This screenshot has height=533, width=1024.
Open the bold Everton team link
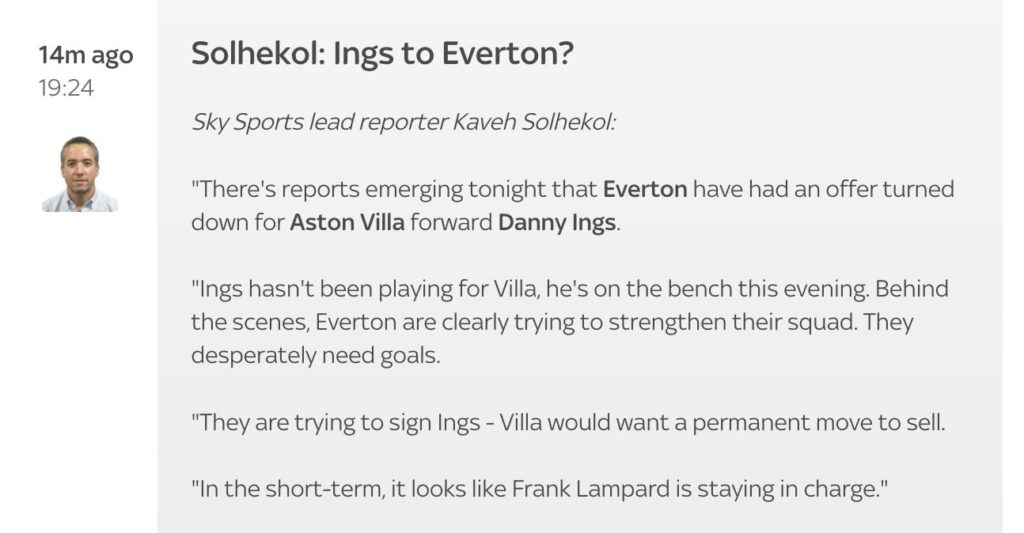(645, 189)
